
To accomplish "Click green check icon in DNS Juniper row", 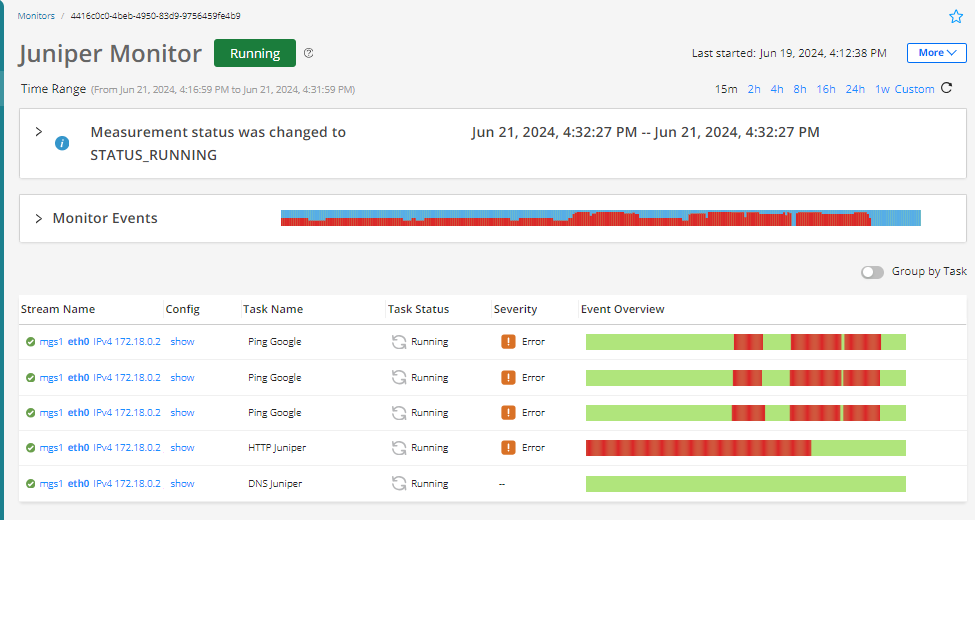I will [x=30, y=483].
